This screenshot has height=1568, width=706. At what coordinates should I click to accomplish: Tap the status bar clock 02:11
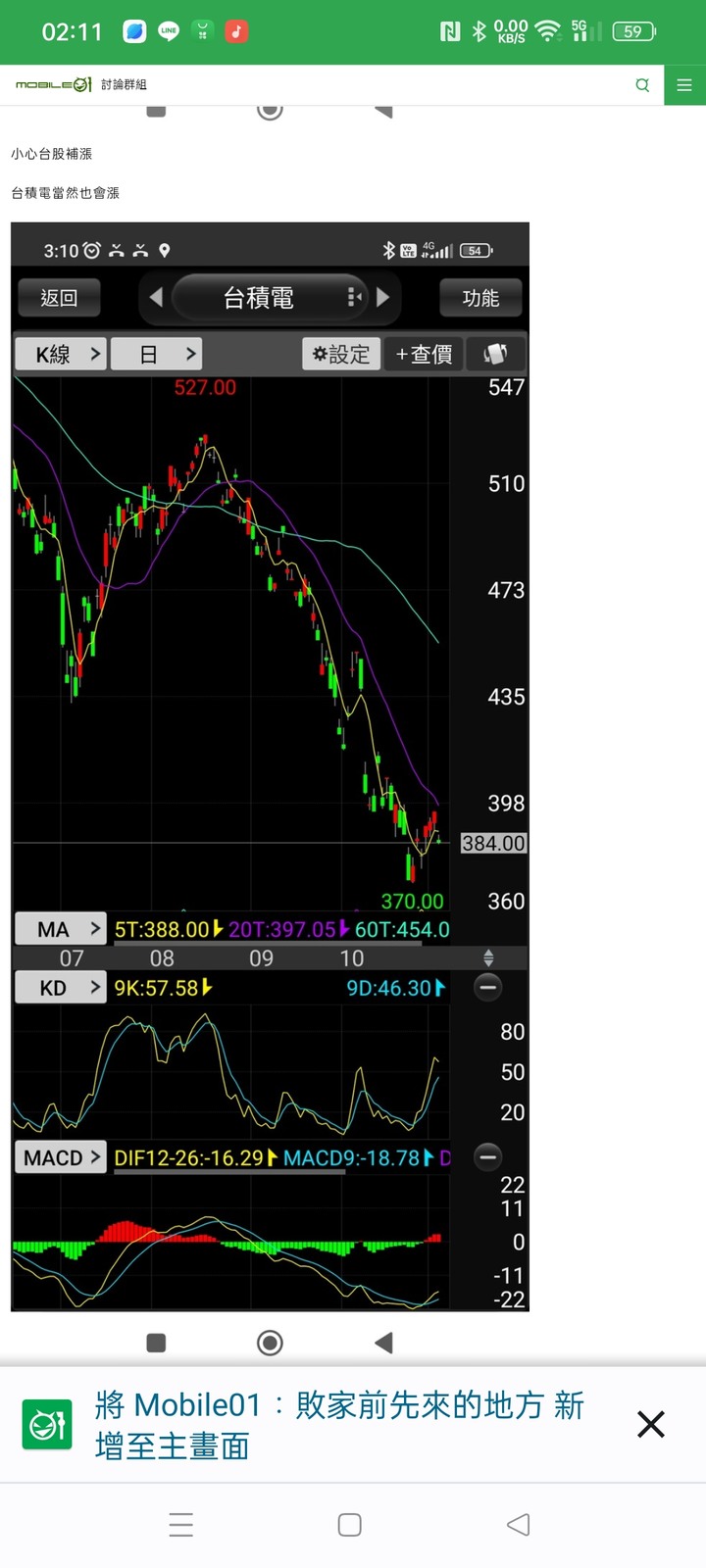(72, 32)
